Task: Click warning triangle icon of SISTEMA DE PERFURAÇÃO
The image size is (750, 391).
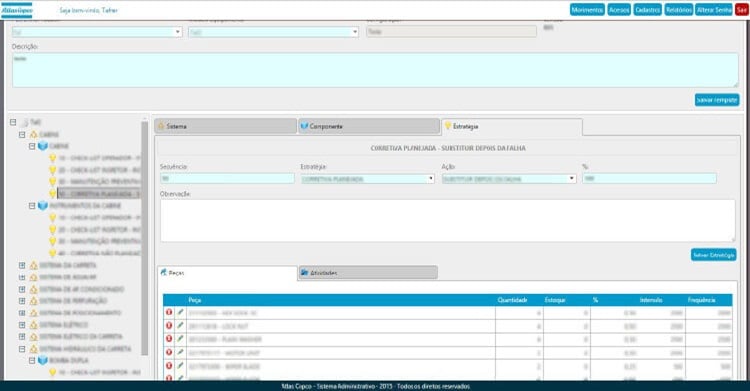Action: coord(33,301)
